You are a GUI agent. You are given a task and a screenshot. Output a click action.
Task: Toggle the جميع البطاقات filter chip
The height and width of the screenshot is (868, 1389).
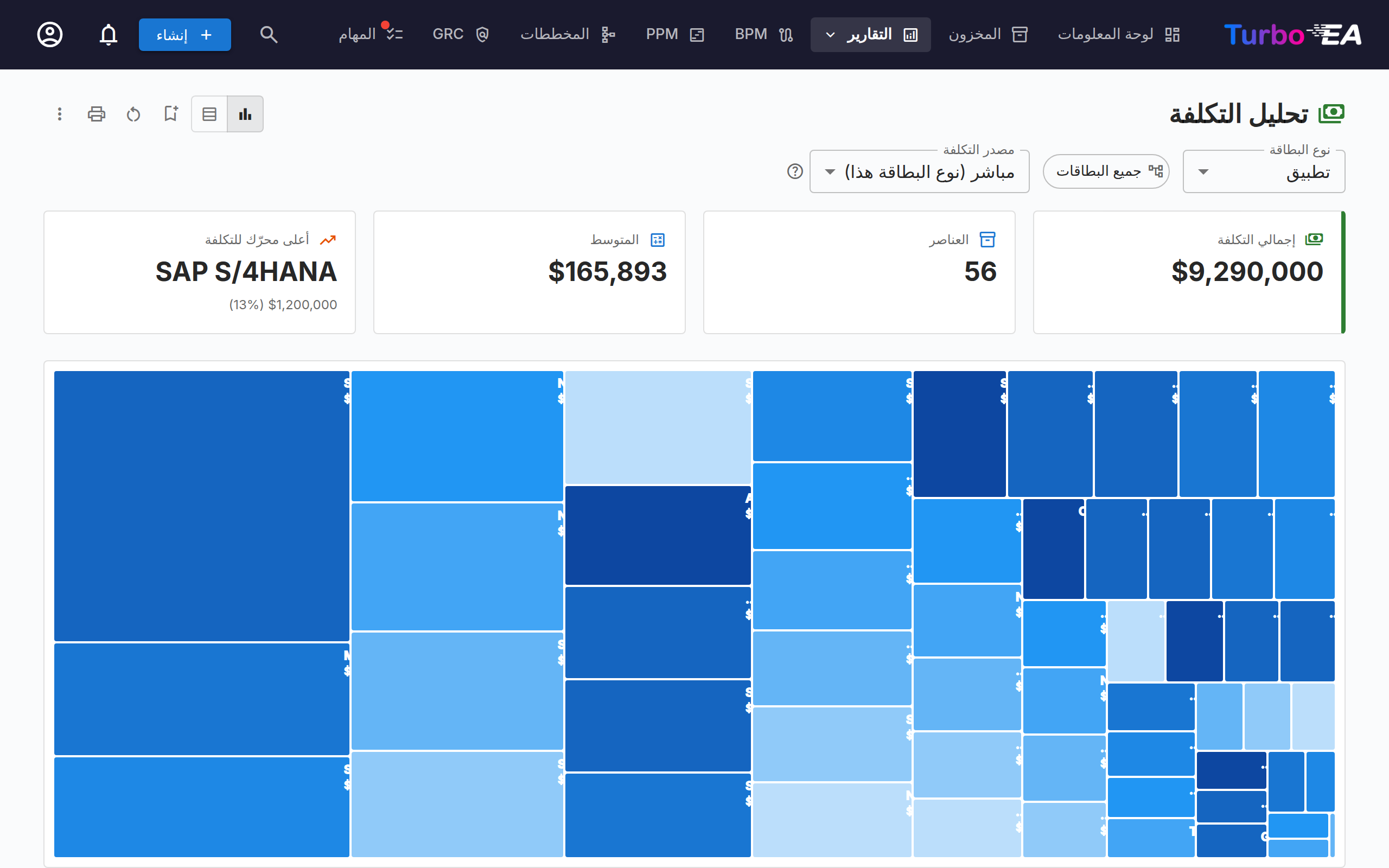pyautogui.click(x=1106, y=171)
